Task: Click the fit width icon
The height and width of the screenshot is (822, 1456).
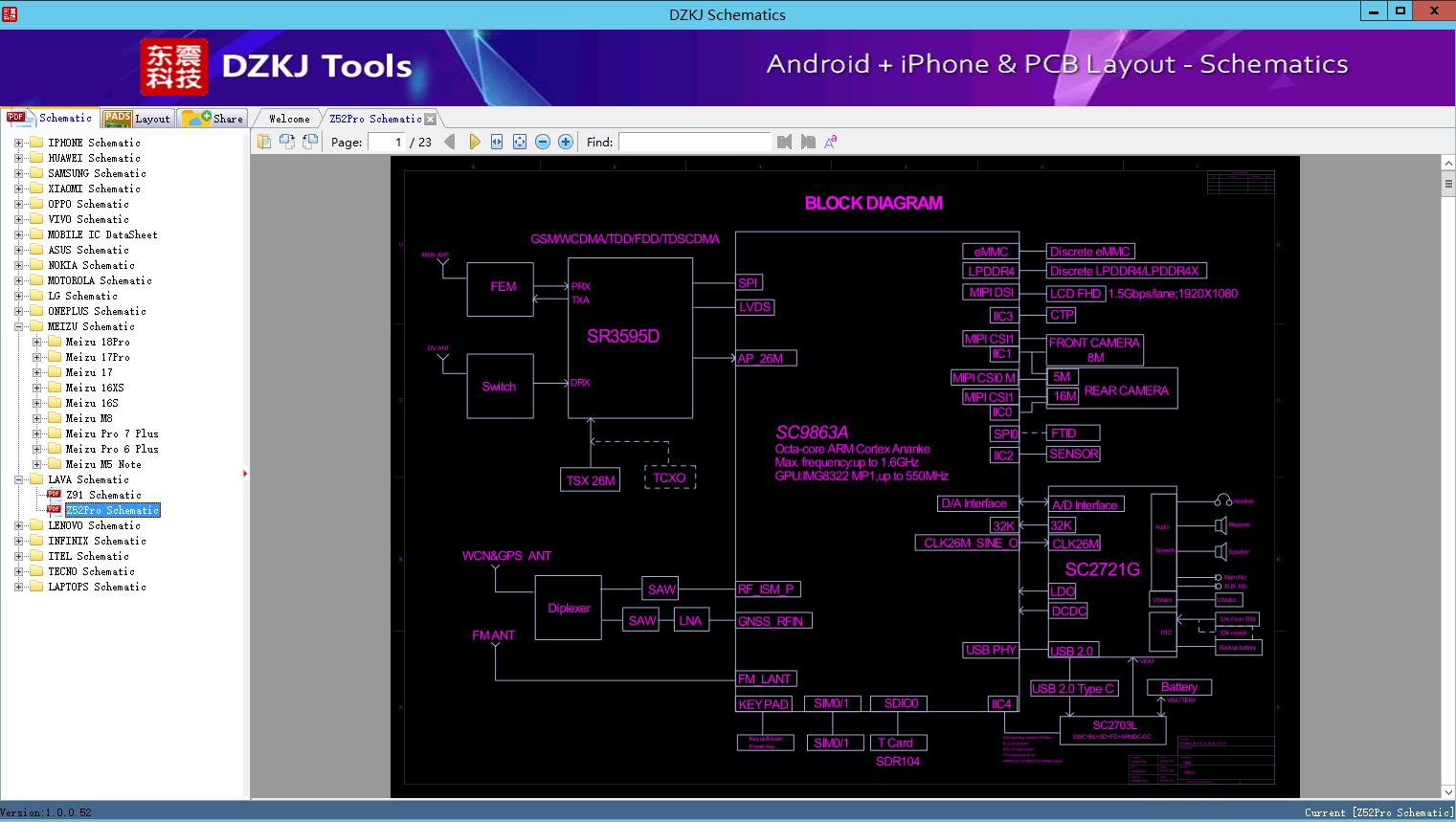Action: pos(497,142)
